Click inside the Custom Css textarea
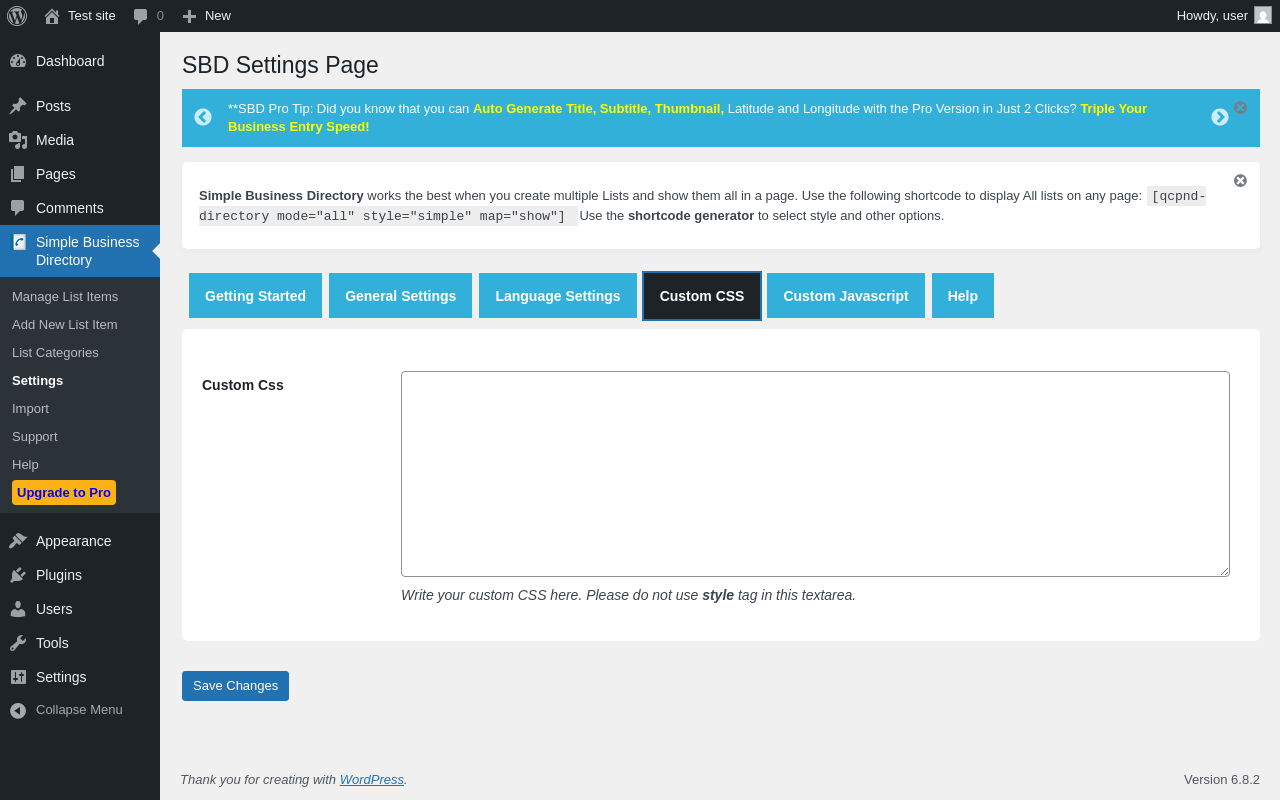The height and width of the screenshot is (800, 1280). [815, 474]
